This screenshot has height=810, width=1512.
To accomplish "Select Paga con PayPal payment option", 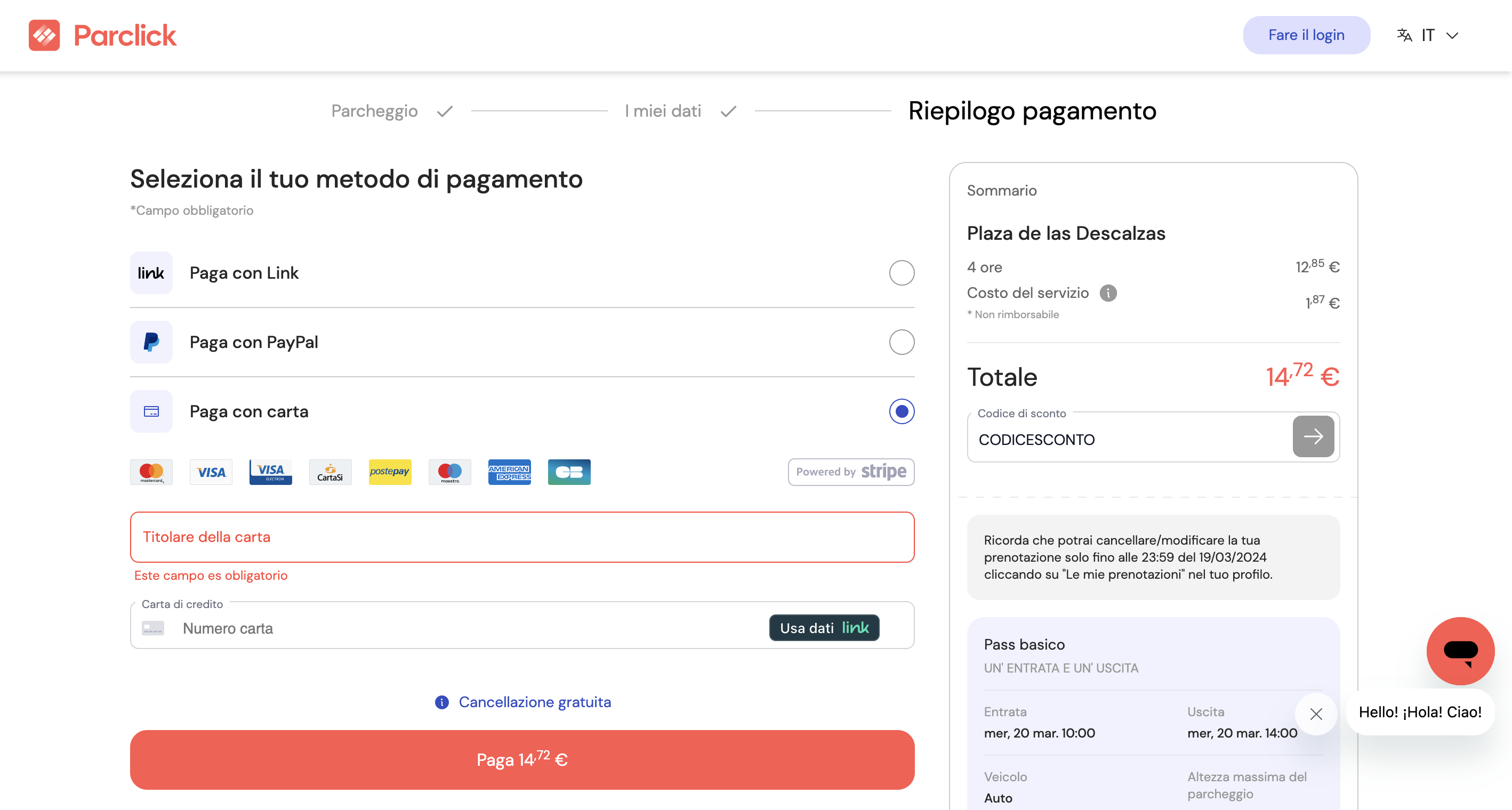I will pyautogui.click(x=902, y=342).
